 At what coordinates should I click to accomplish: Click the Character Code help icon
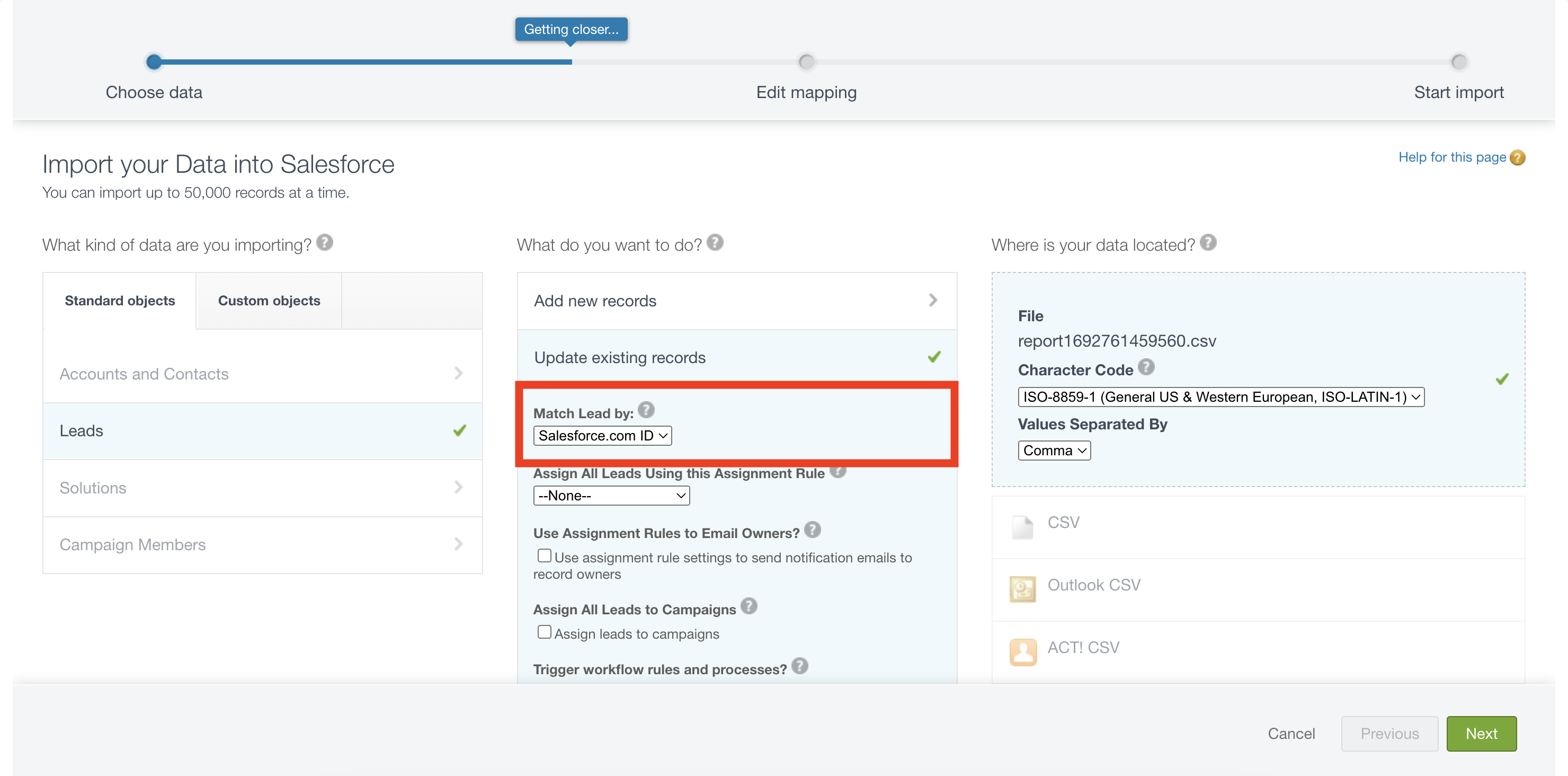(x=1146, y=367)
